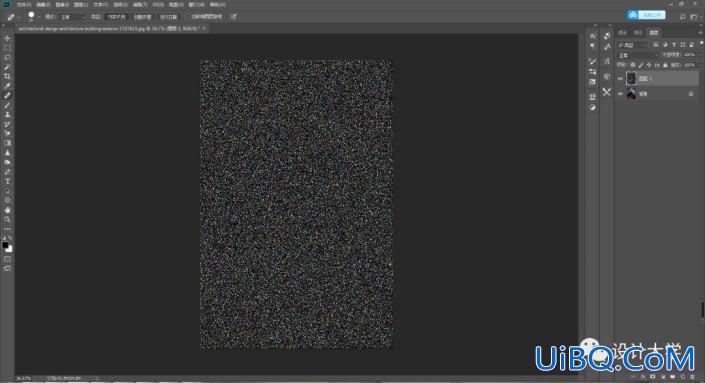
Task: Select the Hand tool
Action: [7, 210]
